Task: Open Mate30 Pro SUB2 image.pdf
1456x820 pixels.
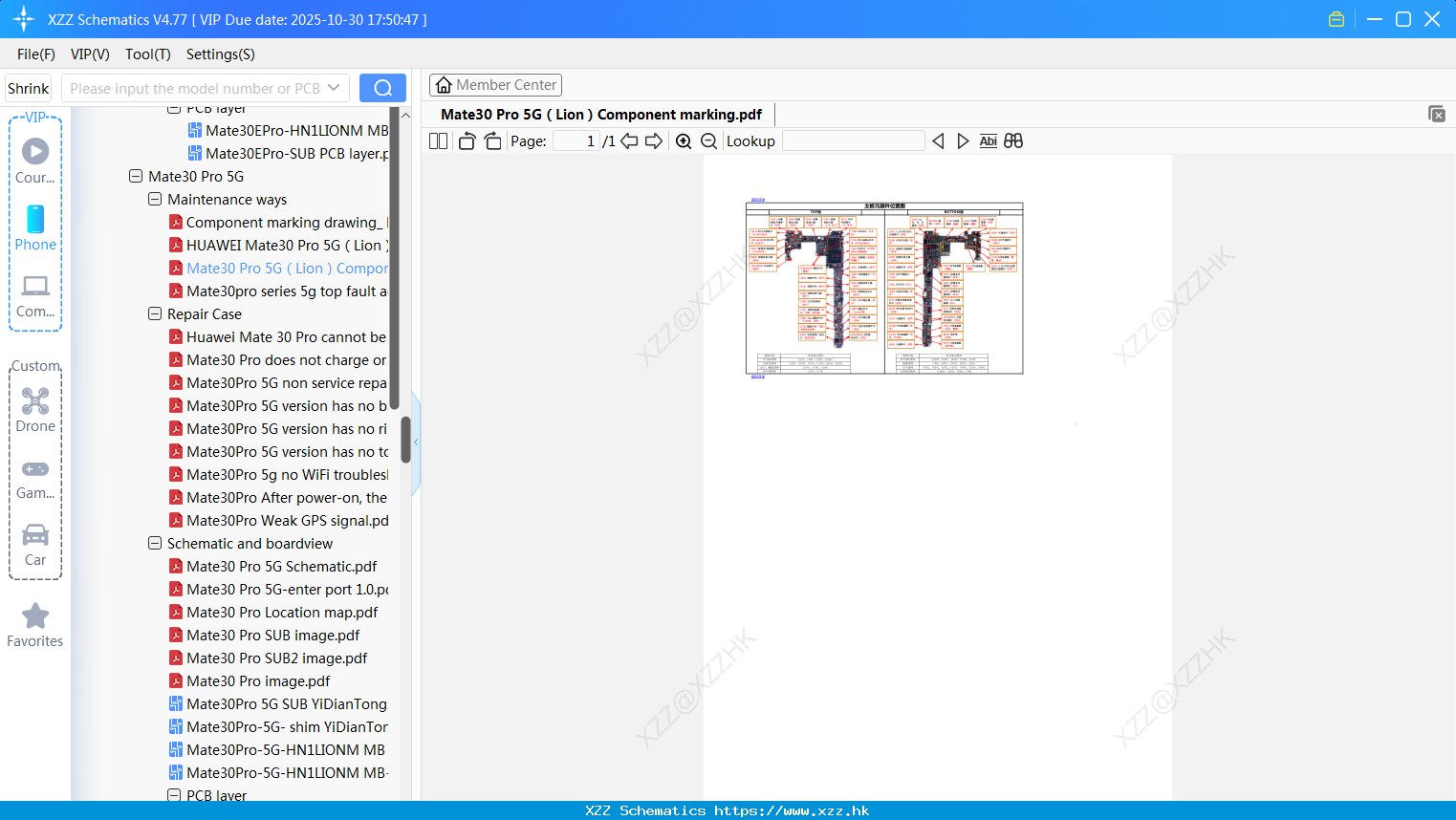Action: point(269,658)
